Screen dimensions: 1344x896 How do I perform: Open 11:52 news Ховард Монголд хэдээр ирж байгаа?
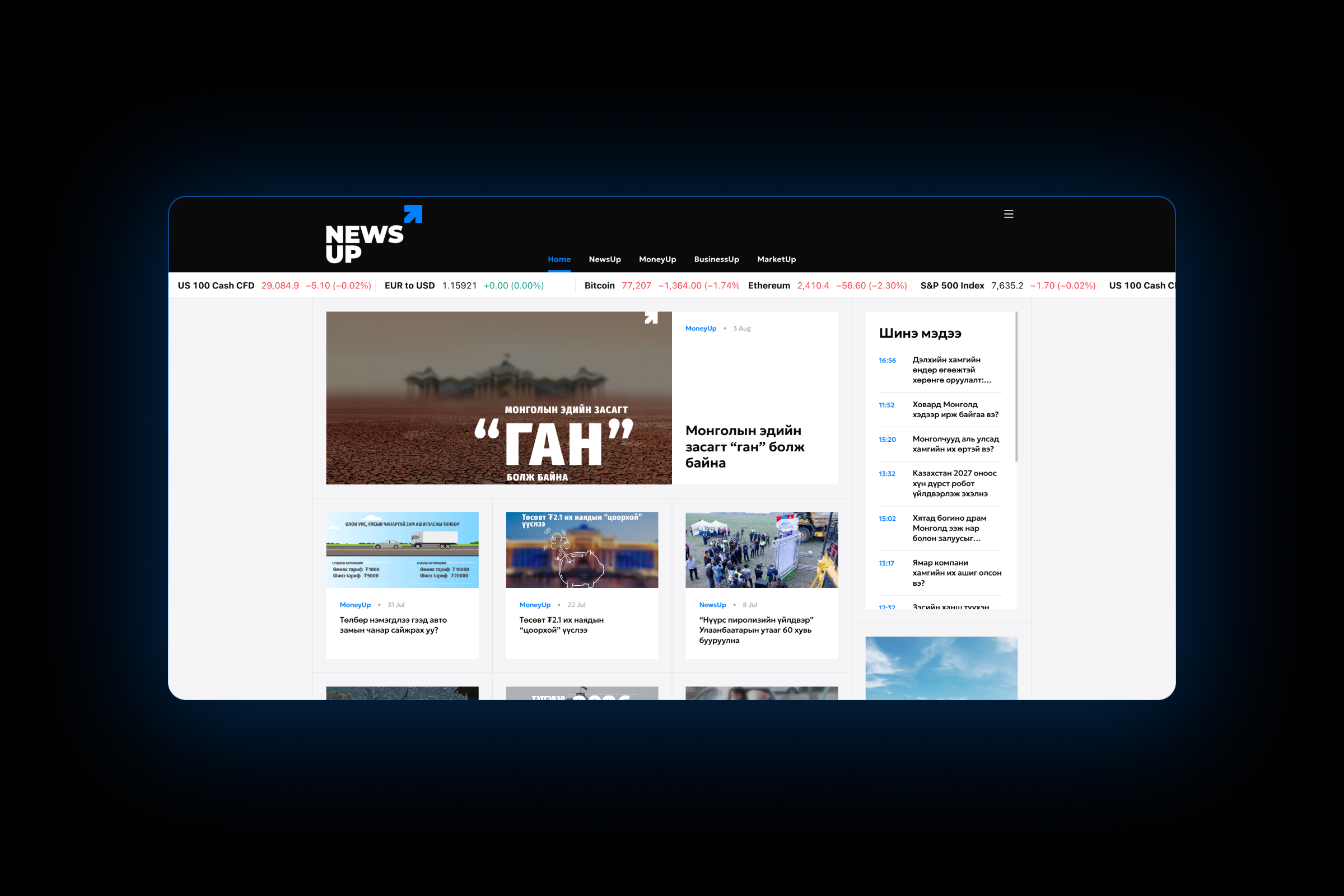pyautogui.click(x=940, y=410)
